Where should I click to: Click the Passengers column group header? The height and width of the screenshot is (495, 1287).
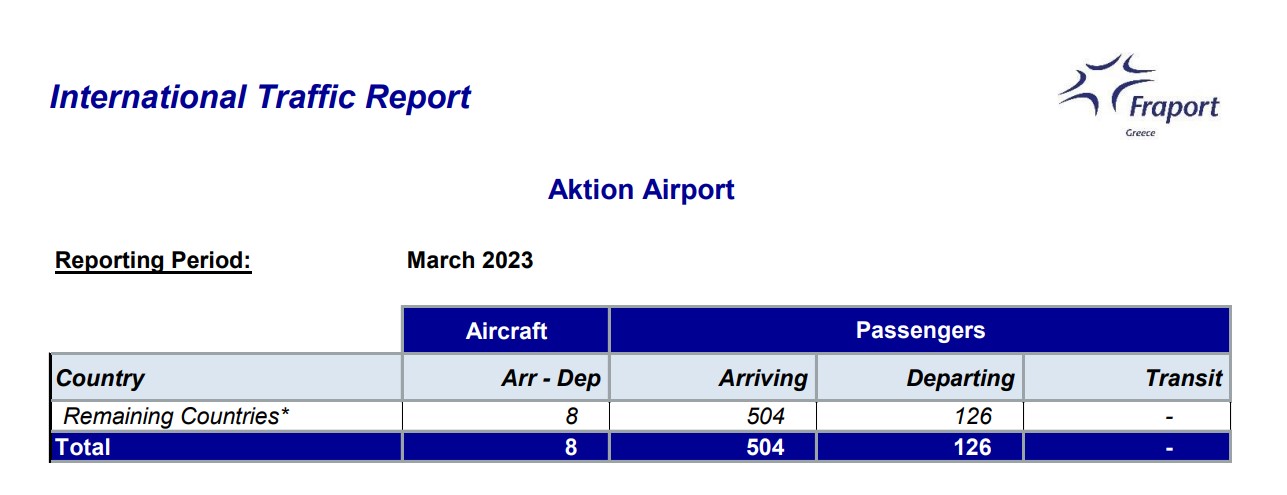[x=920, y=330]
